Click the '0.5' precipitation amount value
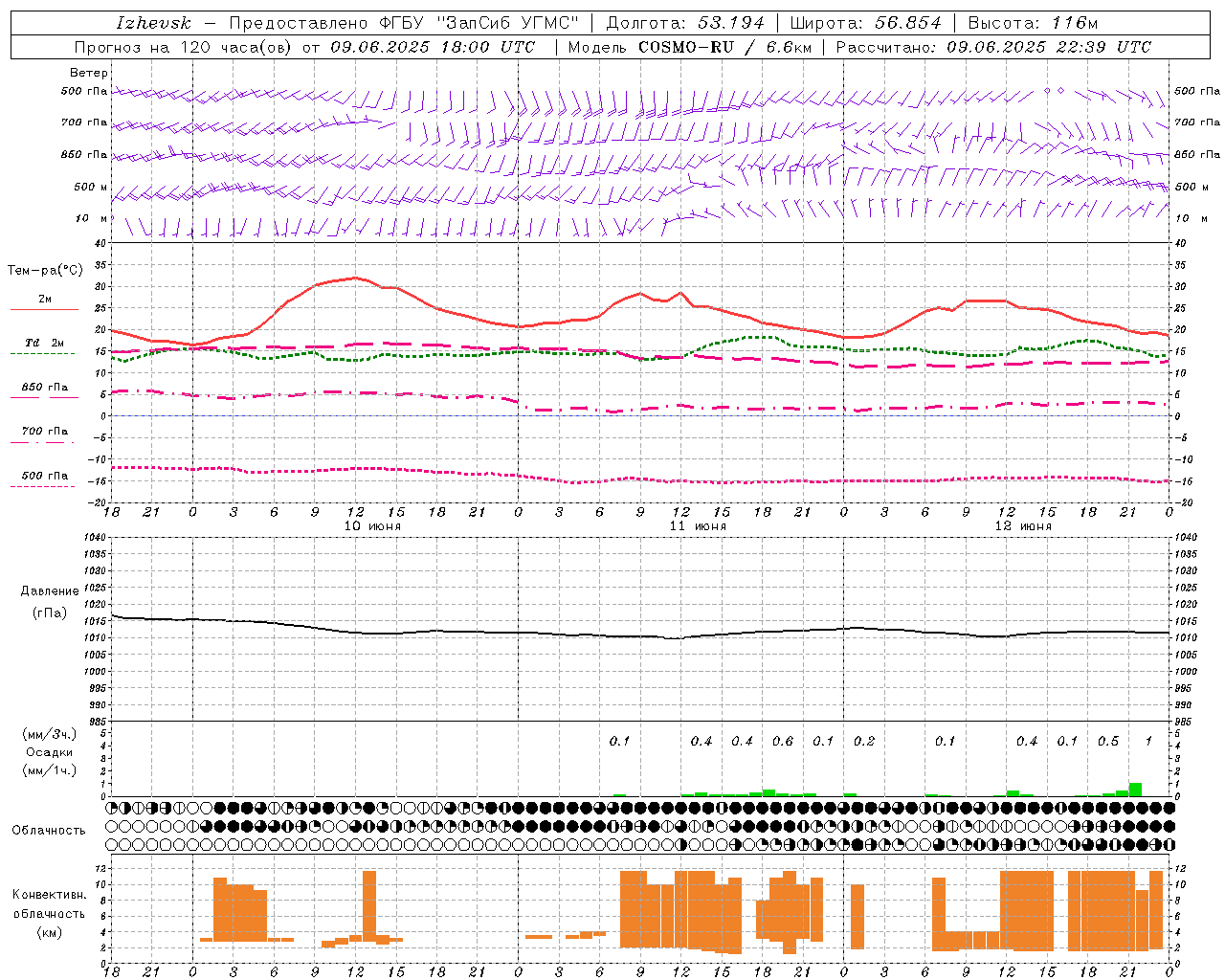The height and width of the screenshot is (980, 1225). click(1108, 741)
